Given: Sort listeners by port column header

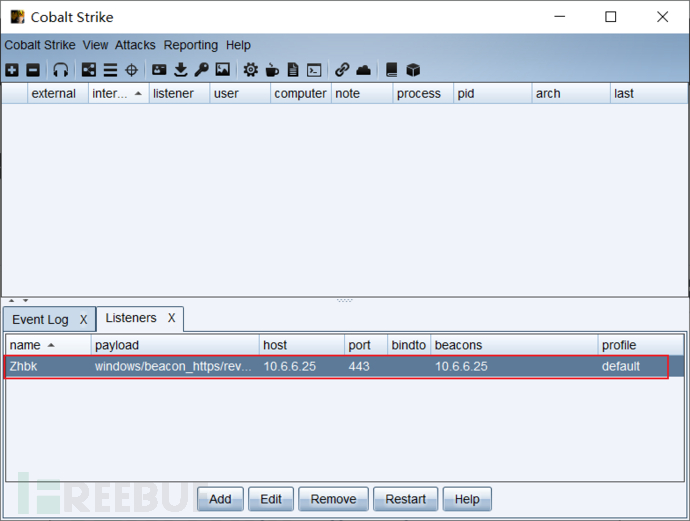Looking at the screenshot, I should click(x=366, y=345).
